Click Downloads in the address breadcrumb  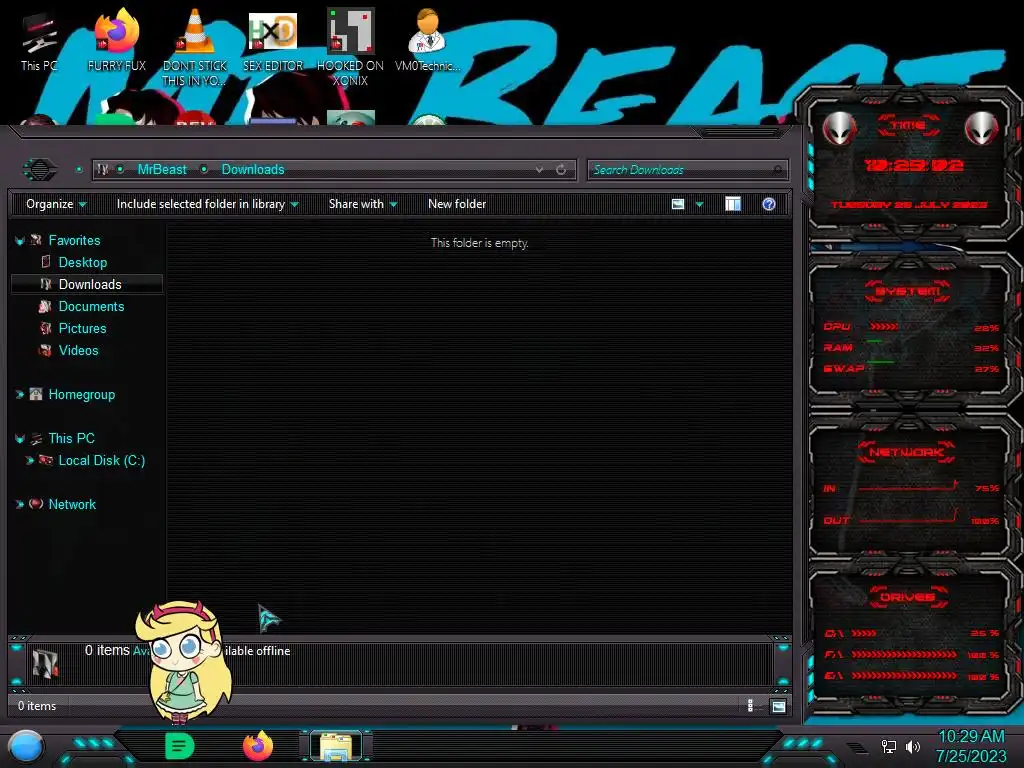pyautogui.click(x=253, y=170)
